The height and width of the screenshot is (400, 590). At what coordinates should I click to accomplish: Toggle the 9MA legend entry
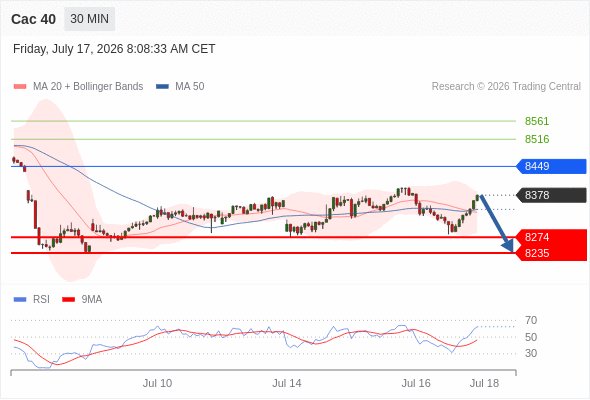[82, 300]
